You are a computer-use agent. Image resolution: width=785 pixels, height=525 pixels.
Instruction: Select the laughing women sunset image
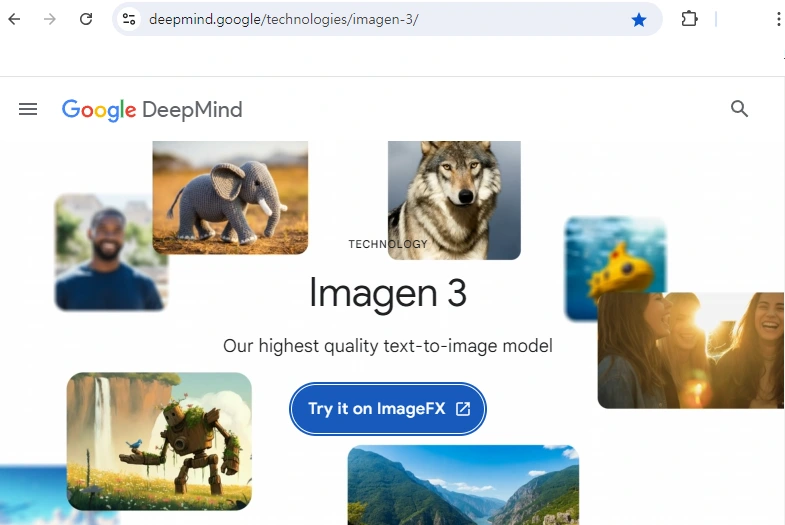point(691,350)
